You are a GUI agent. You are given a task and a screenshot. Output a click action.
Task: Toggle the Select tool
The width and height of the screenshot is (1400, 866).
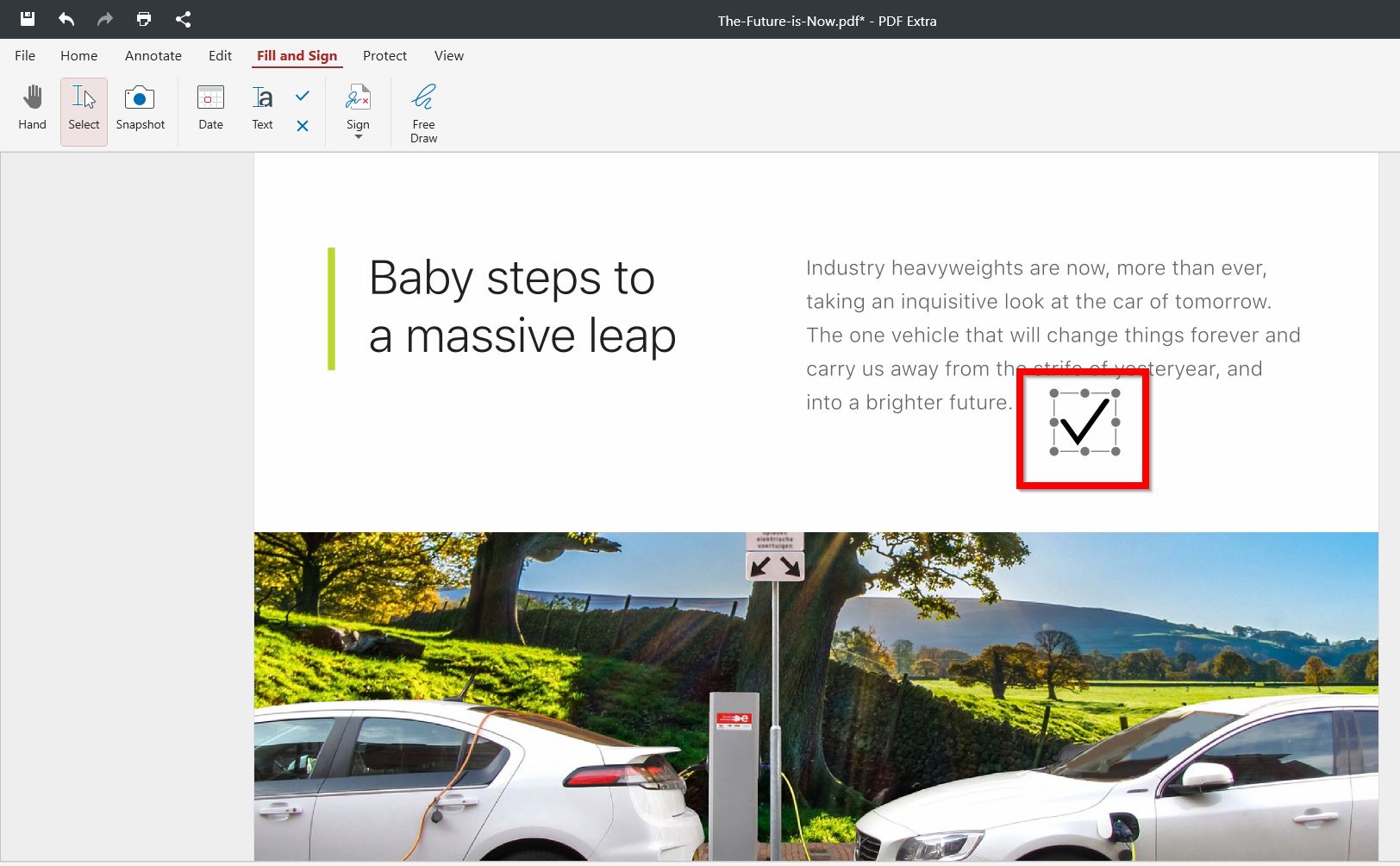83,109
